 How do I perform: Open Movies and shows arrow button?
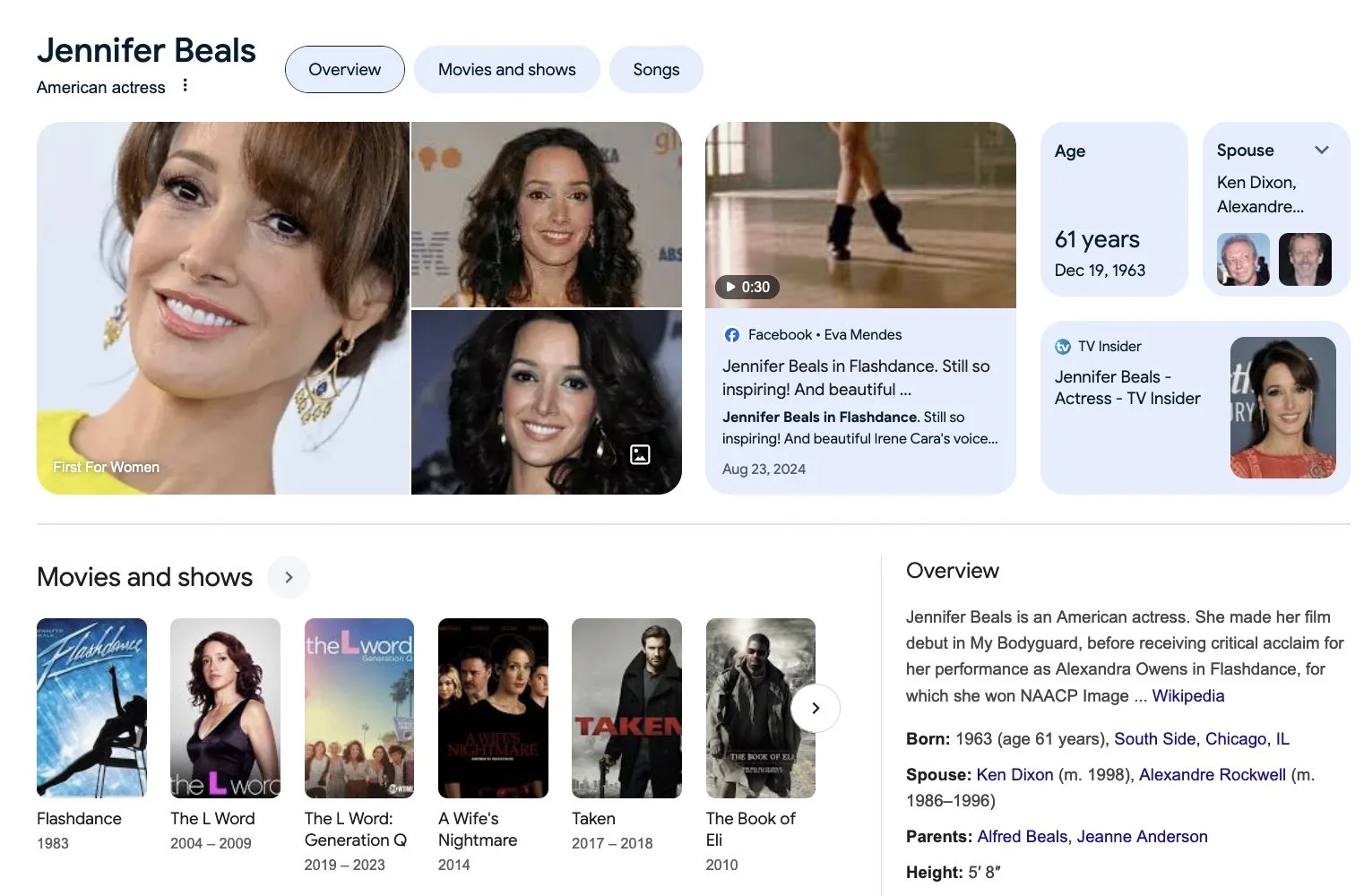pos(289,577)
